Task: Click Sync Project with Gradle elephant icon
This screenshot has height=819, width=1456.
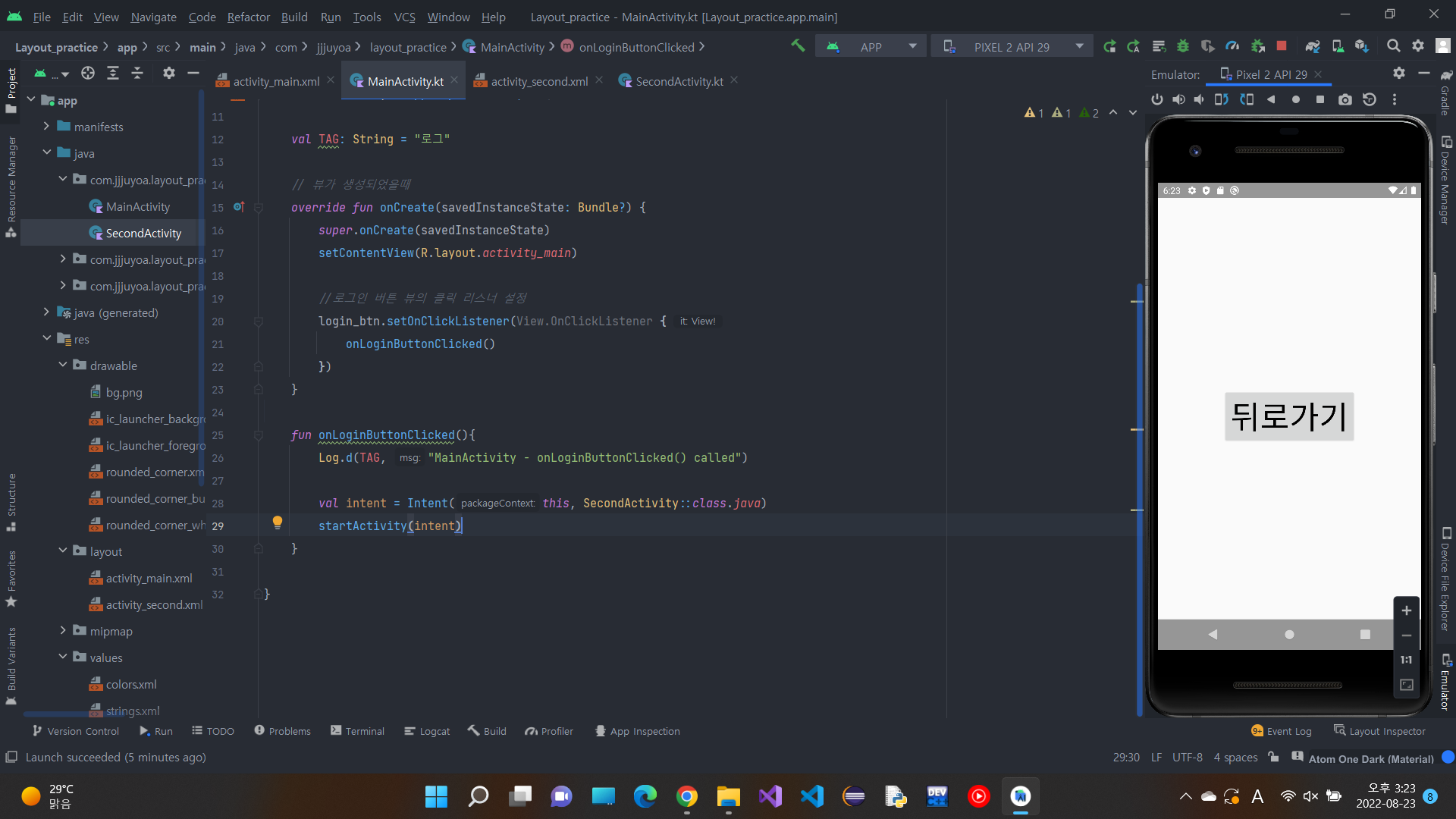Action: point(1313,46)
